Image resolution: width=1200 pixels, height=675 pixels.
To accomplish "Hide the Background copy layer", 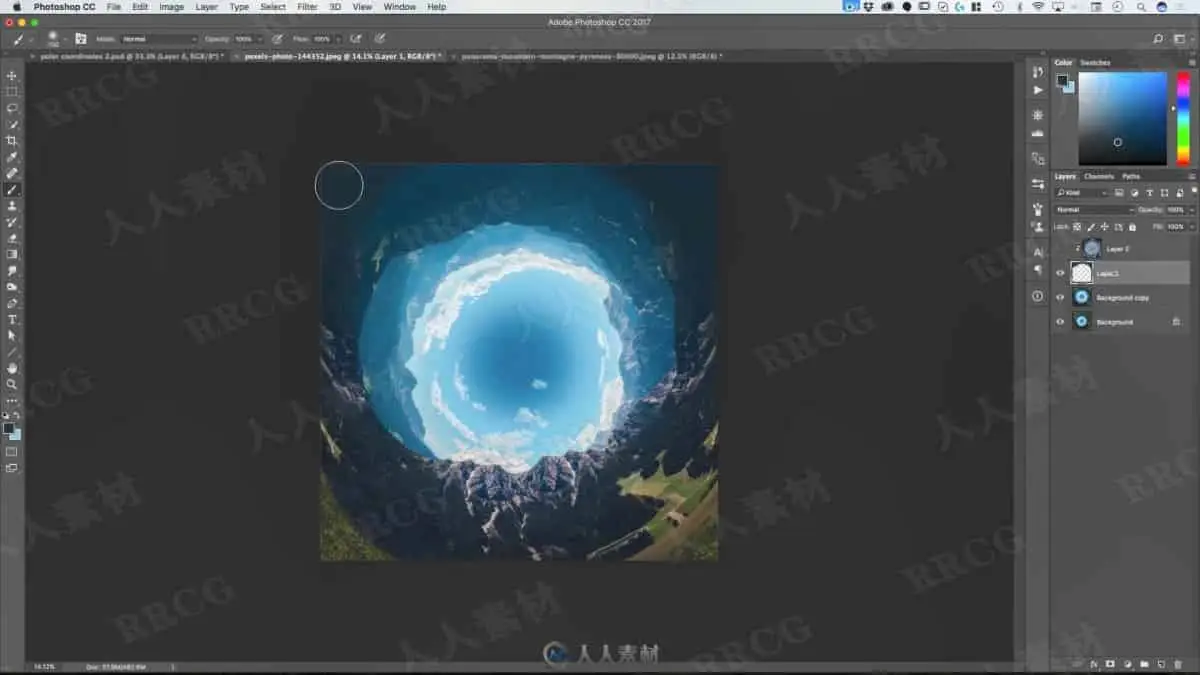I will point(1060,297).
